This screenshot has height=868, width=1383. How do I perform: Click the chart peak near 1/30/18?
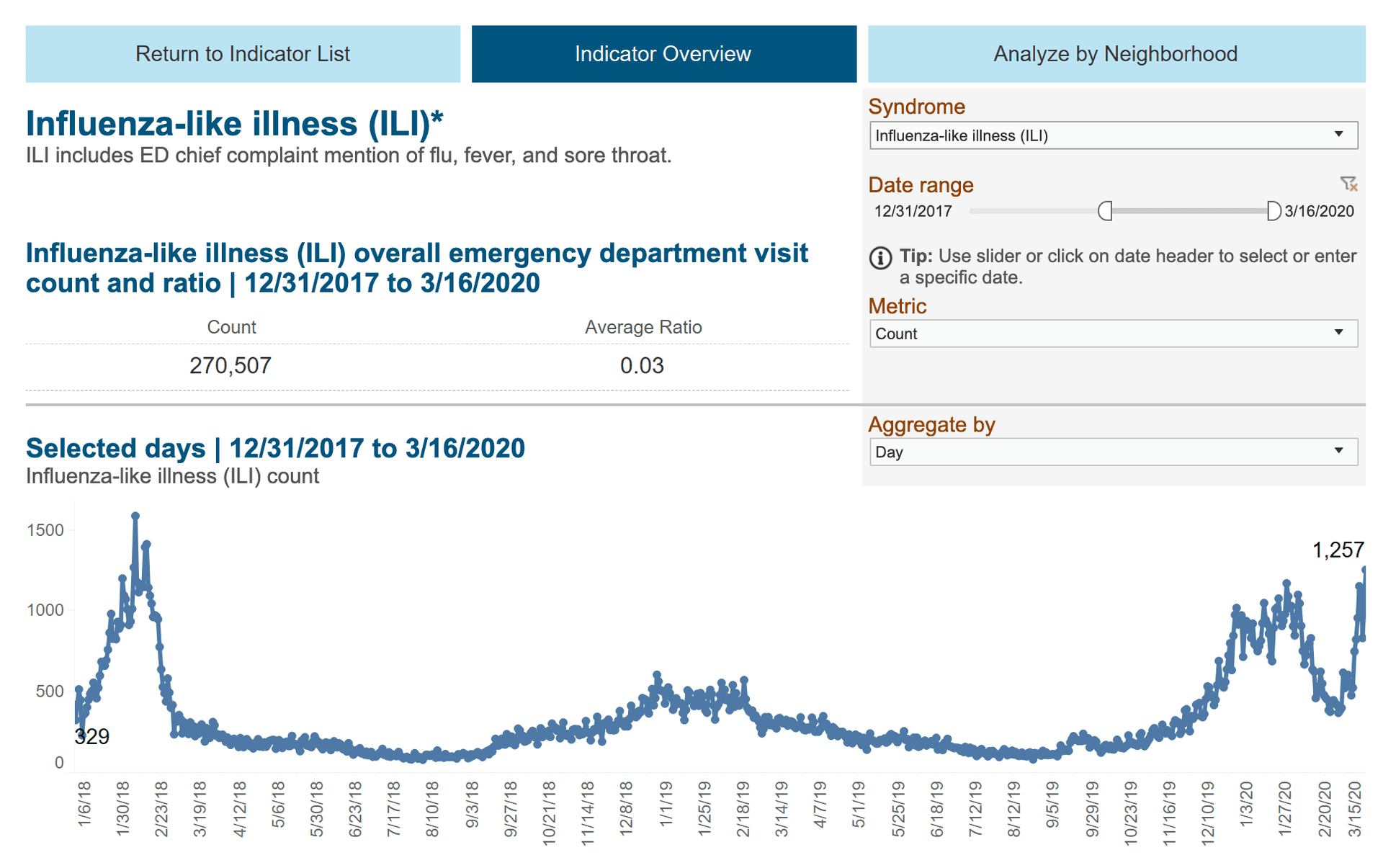coord(135,516)
